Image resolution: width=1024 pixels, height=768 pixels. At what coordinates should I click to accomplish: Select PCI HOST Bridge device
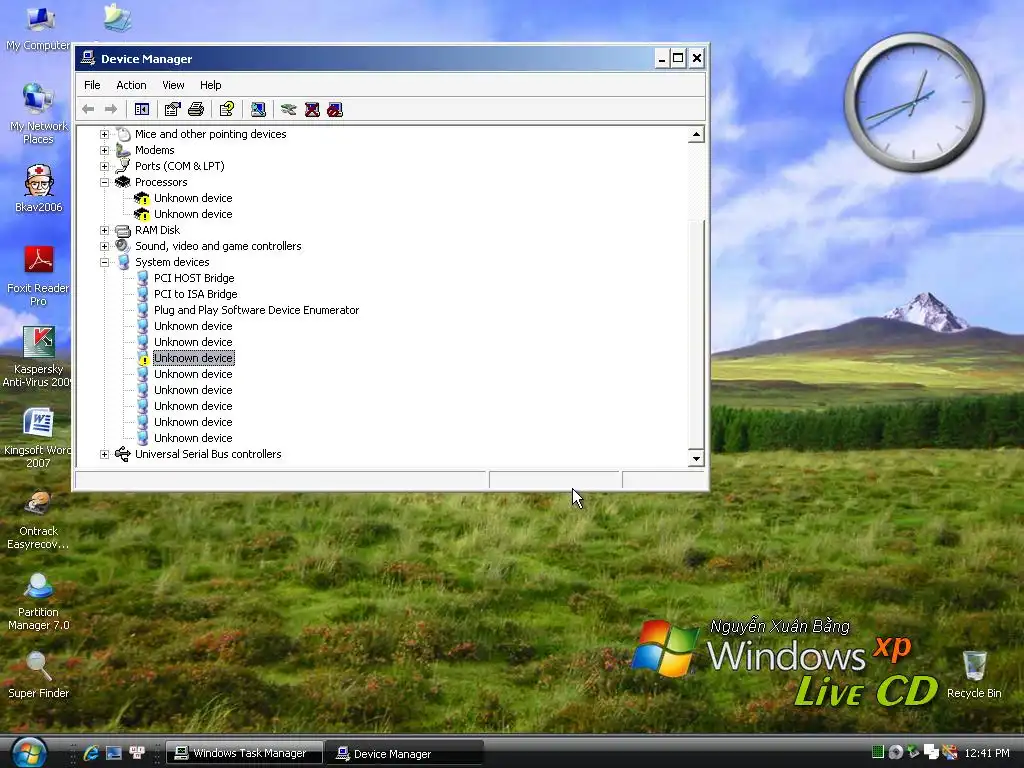194,278
